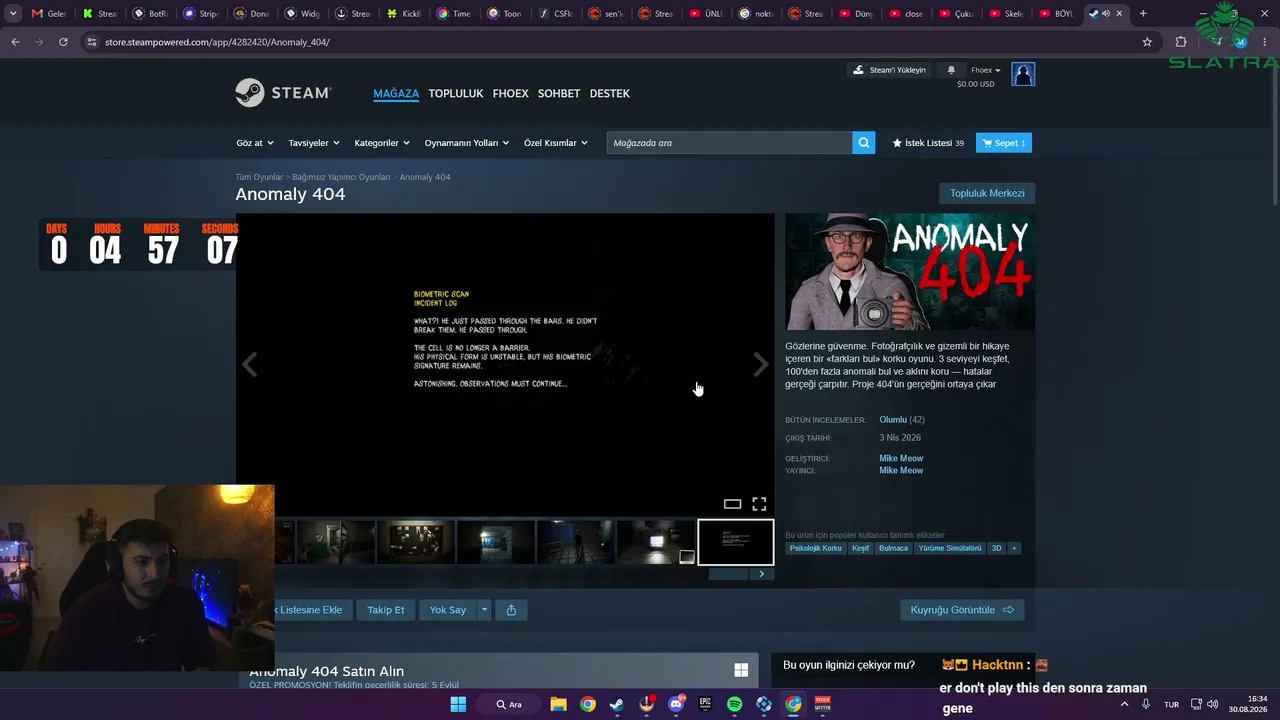Click the Kuyruğu Görüntüle button
Viewport: 1280px width, 720px height.
tap(962, 610)
